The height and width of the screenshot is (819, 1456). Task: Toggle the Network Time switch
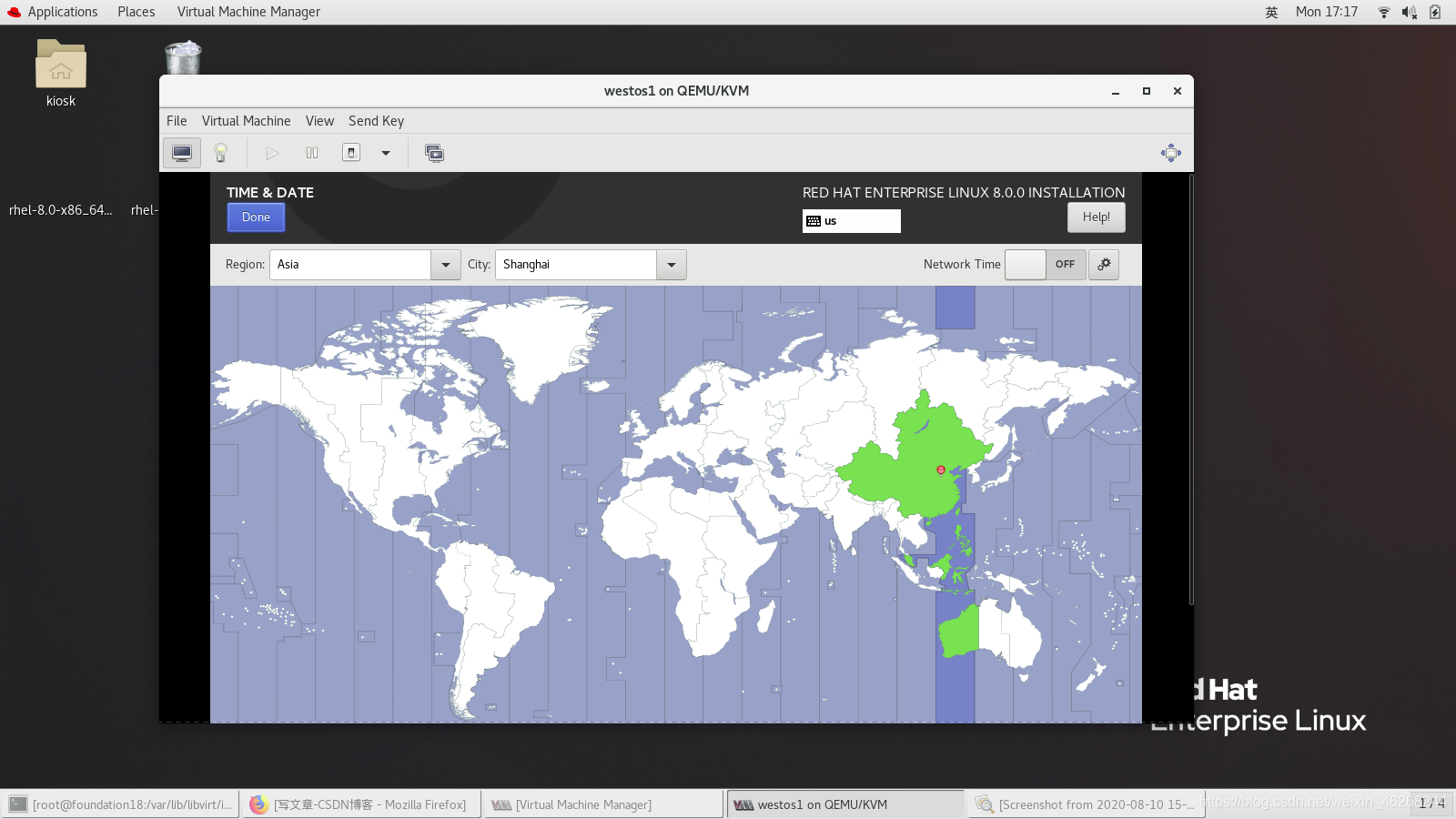pos(1046,265)
